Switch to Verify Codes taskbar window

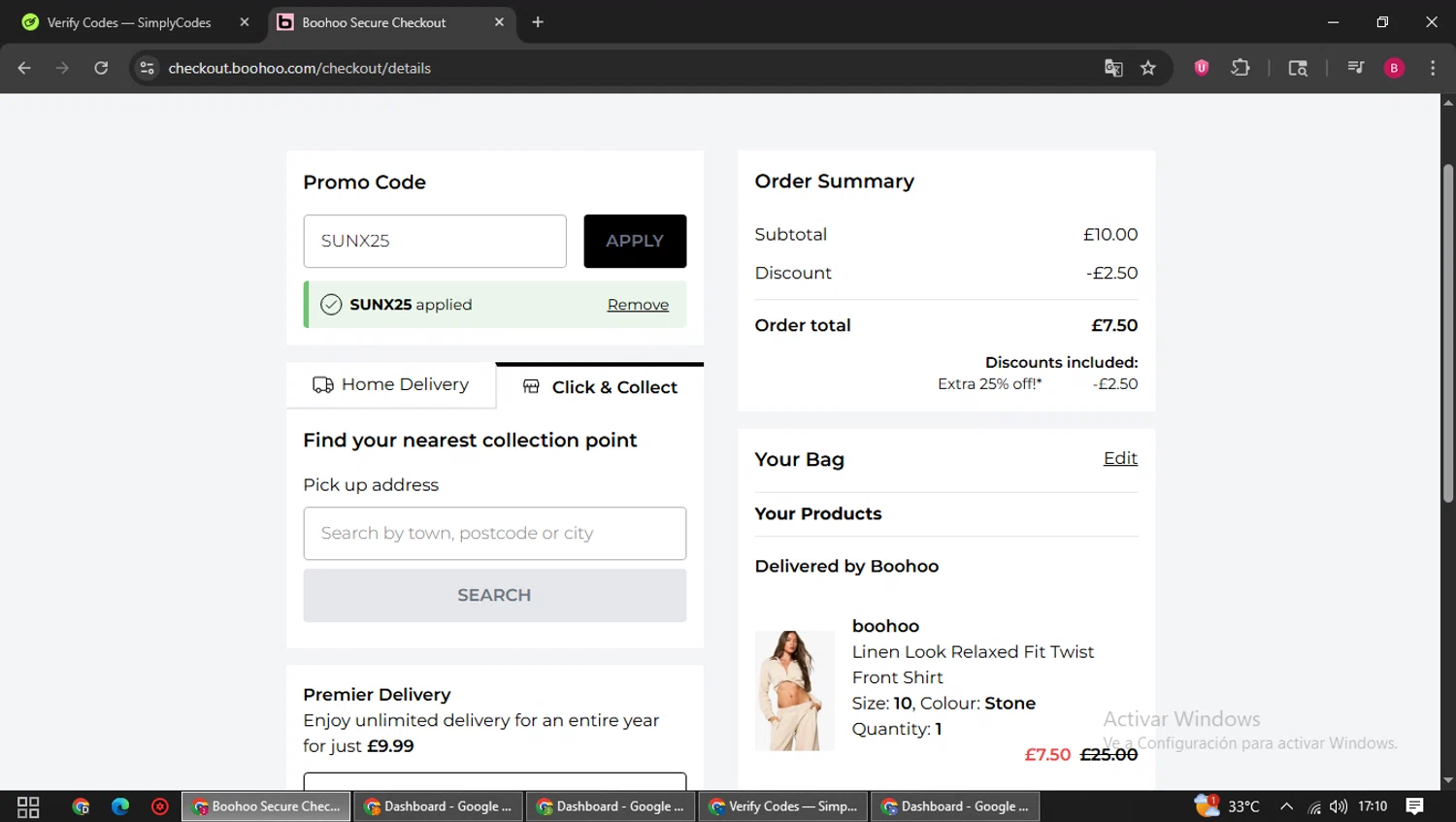pos(783,806)
